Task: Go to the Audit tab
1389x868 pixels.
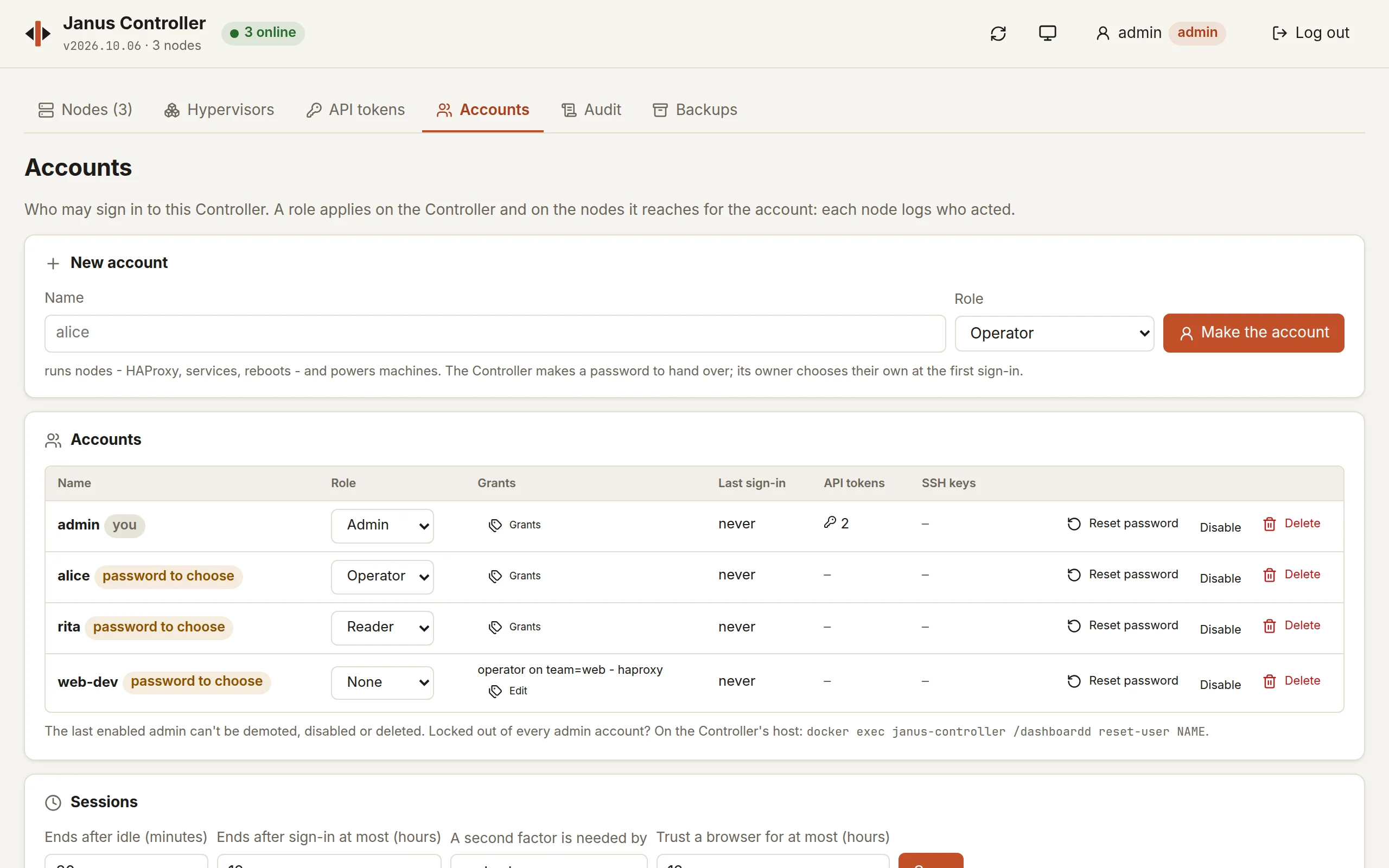Action: pyautogui.click(x=591, y=110)
